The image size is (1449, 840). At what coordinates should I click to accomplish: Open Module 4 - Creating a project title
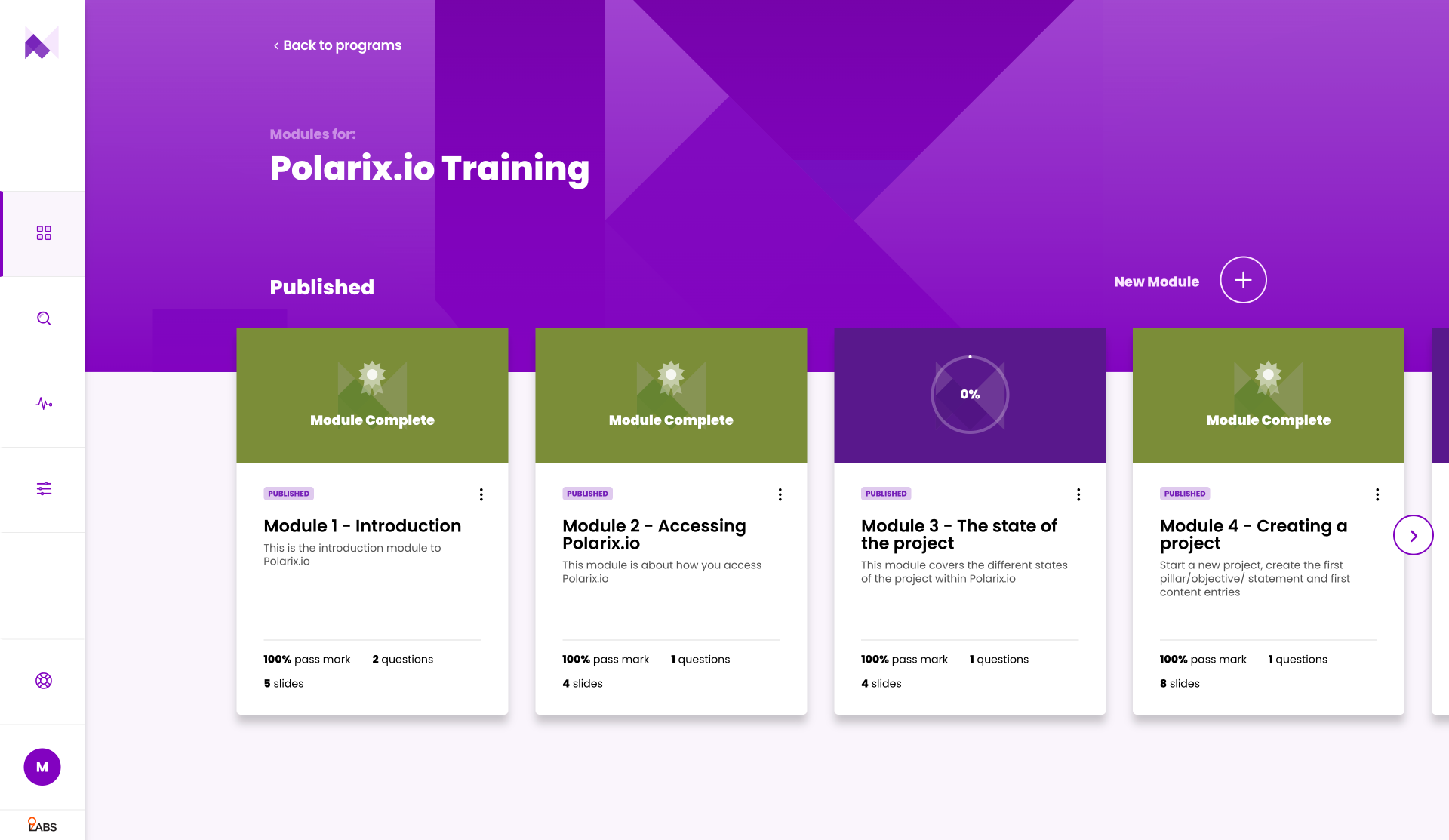click(1254, 534)
